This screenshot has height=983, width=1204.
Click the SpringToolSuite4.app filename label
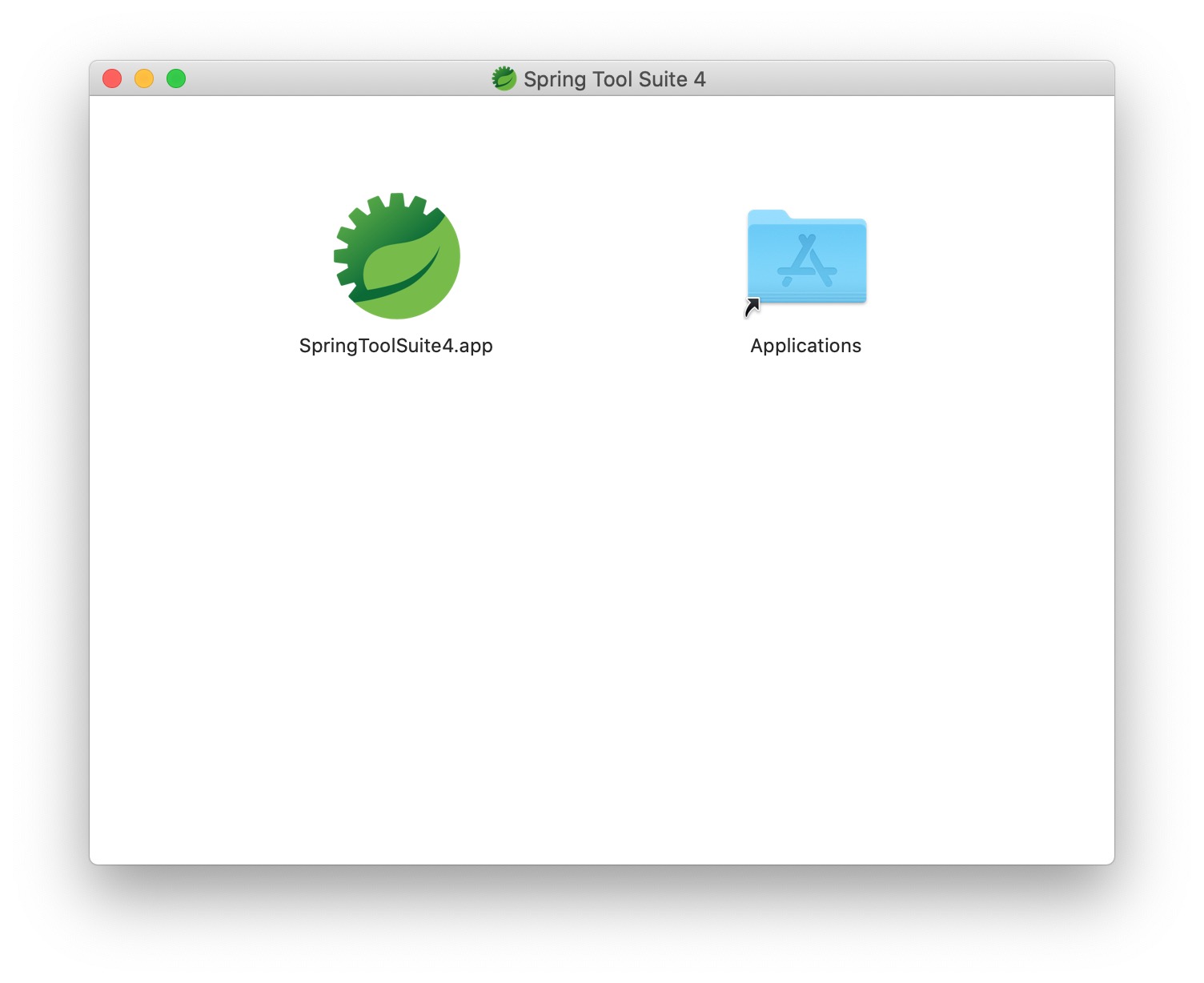click(395, 346)
